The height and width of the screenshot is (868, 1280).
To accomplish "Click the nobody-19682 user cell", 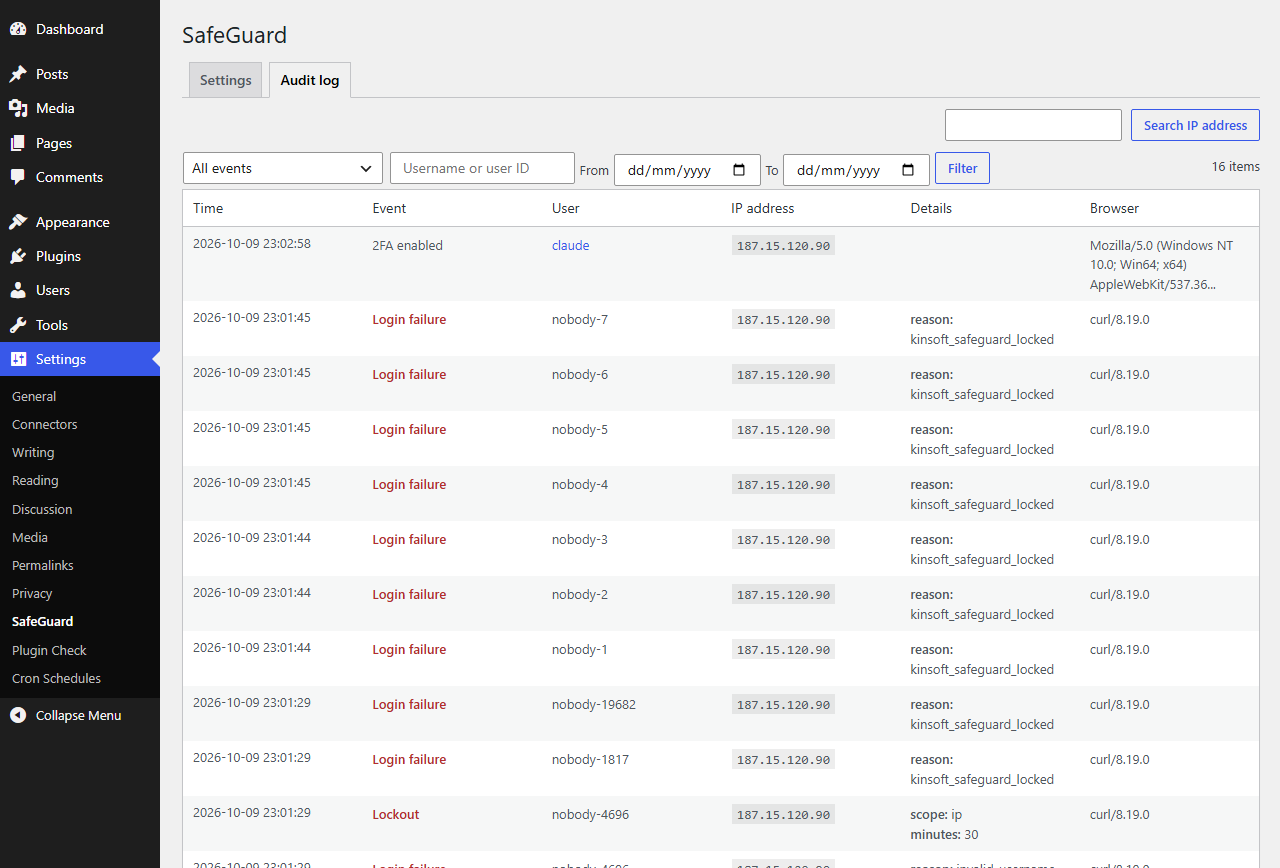I will pyautogui.click(x=594, y=704).
